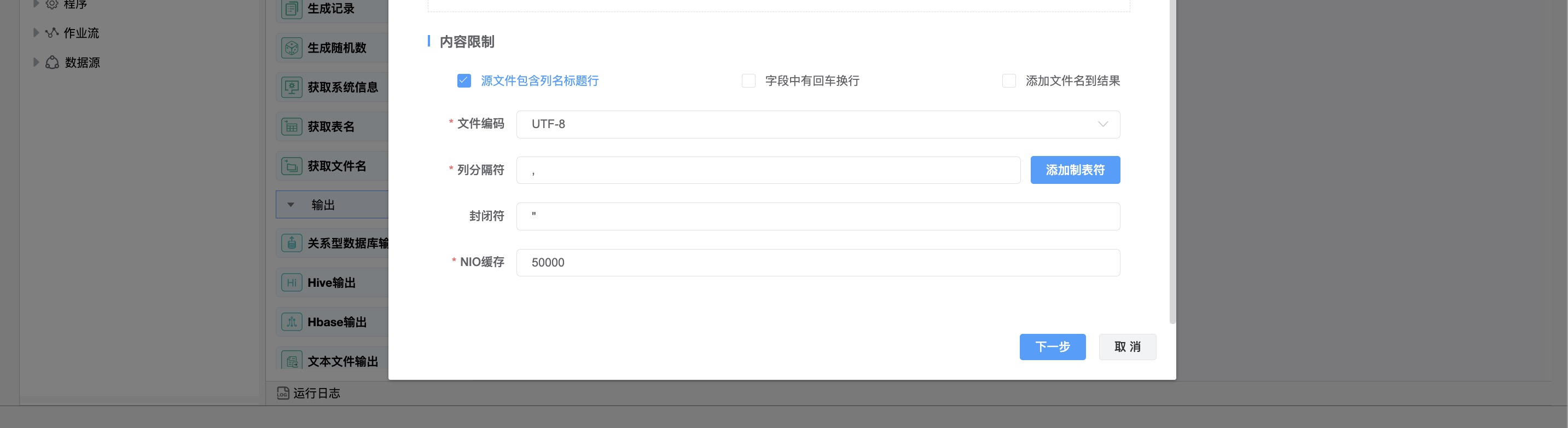Image resolution: width=1568 pixels, height=428 pixels.
Task: Collapse the 输出 component group
Action: [291, 205]
